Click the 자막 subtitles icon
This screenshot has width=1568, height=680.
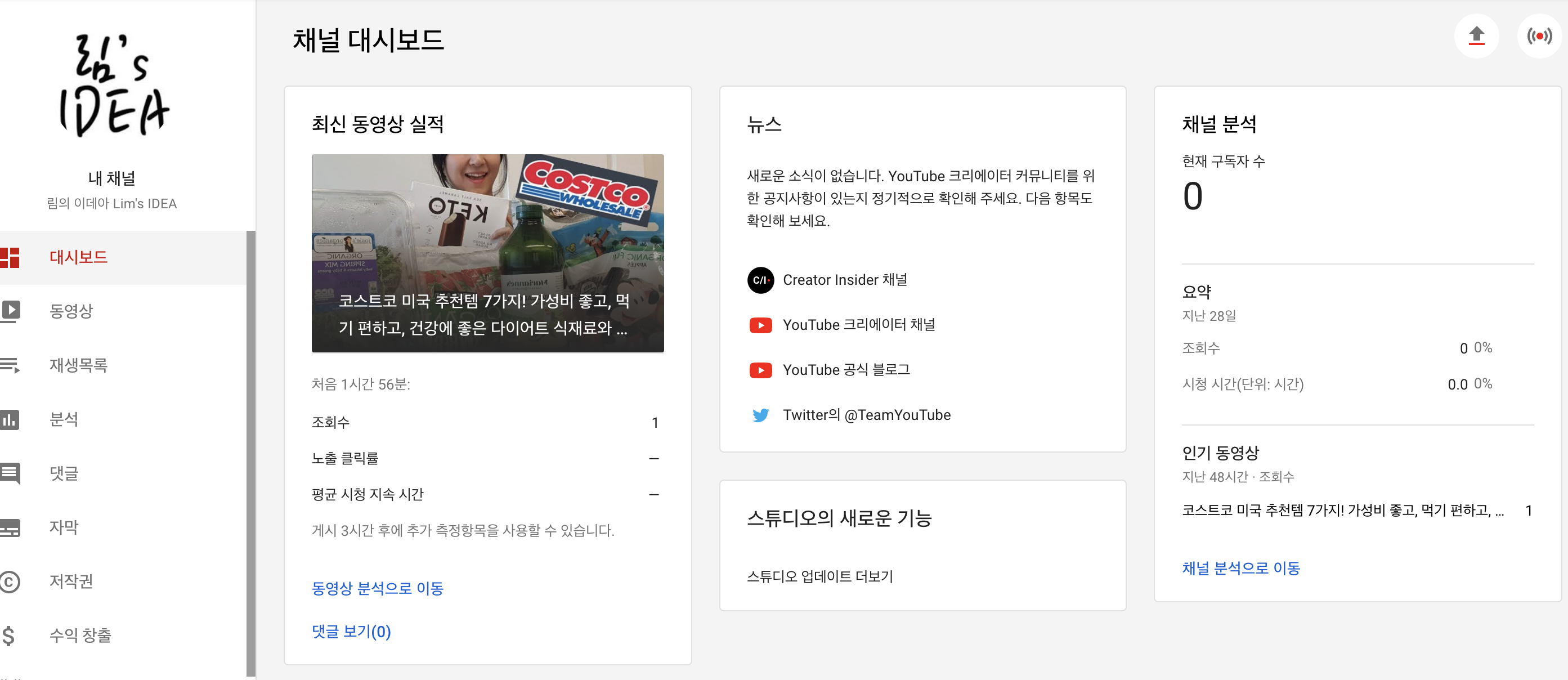(x=10, y=527)
